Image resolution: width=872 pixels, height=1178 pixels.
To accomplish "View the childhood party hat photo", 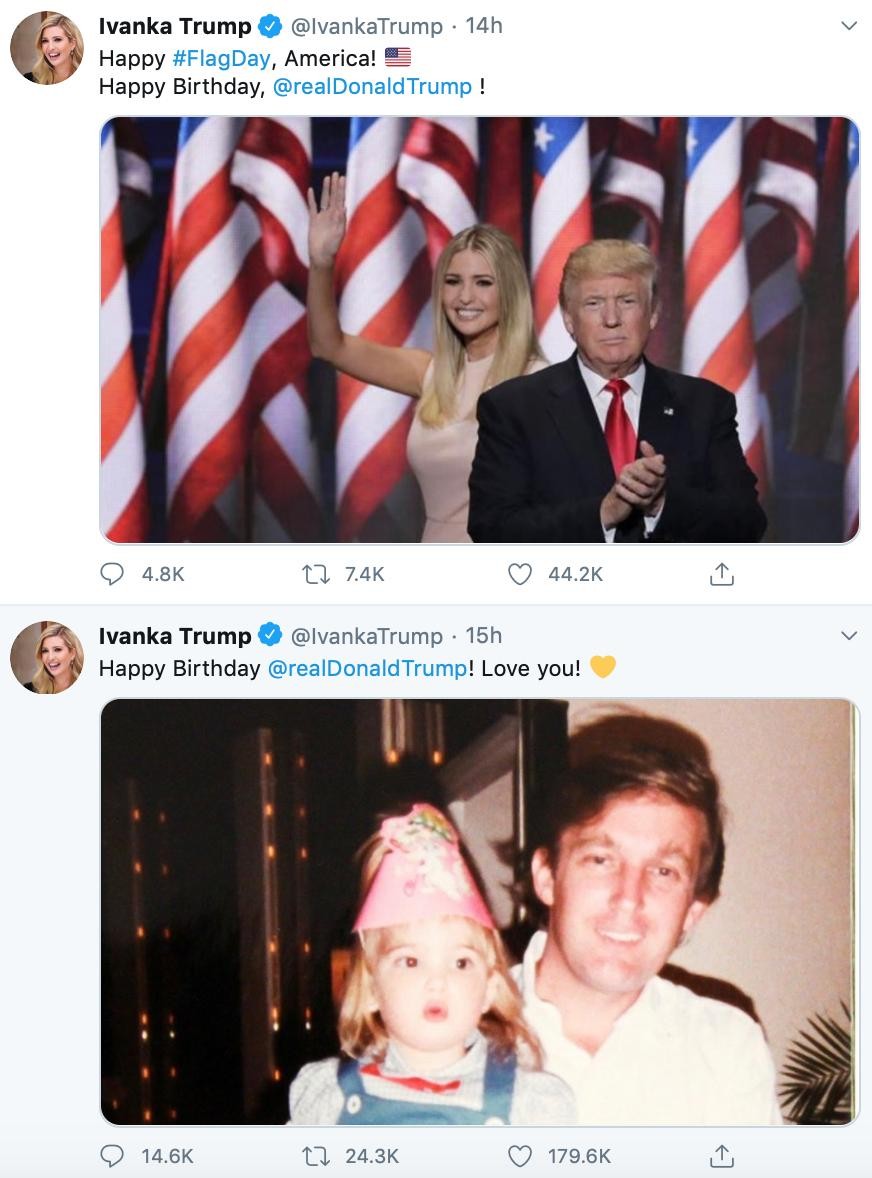I will [x=479, y=912].
